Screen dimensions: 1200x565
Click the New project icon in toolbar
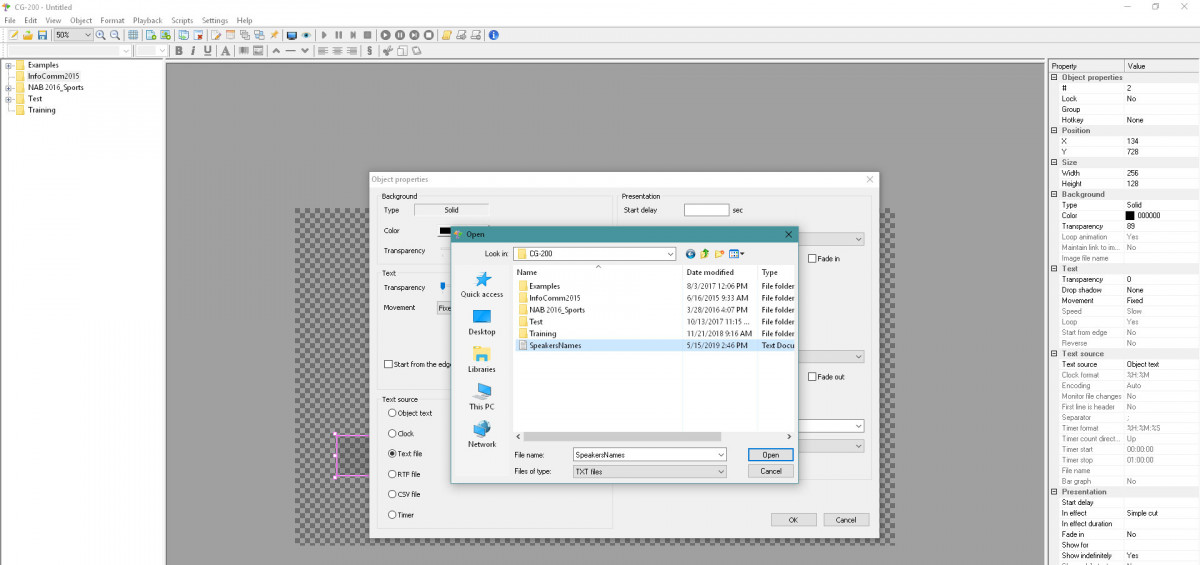click(x=13, y=35)
